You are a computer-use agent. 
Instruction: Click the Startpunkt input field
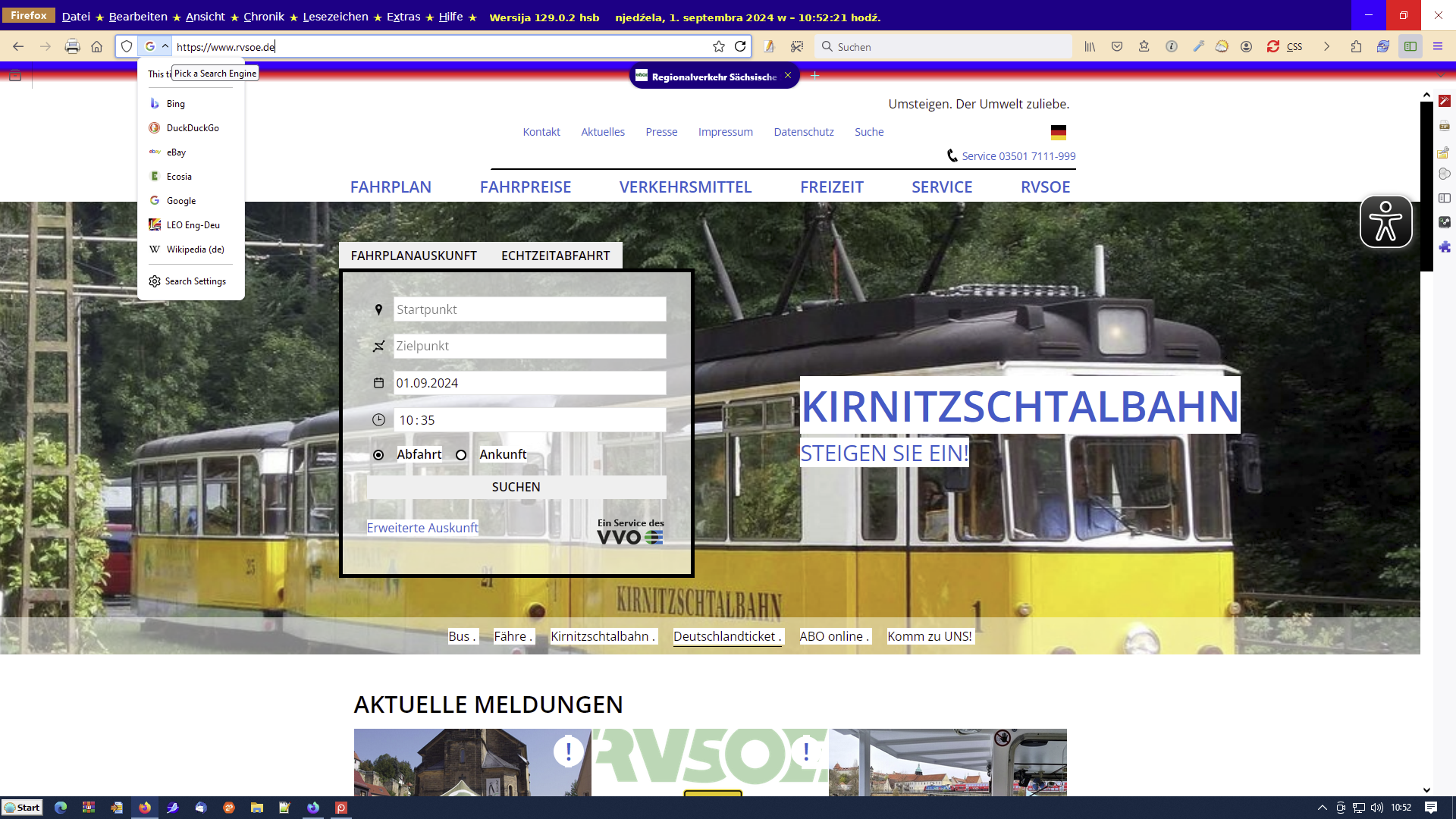[529, 309]
